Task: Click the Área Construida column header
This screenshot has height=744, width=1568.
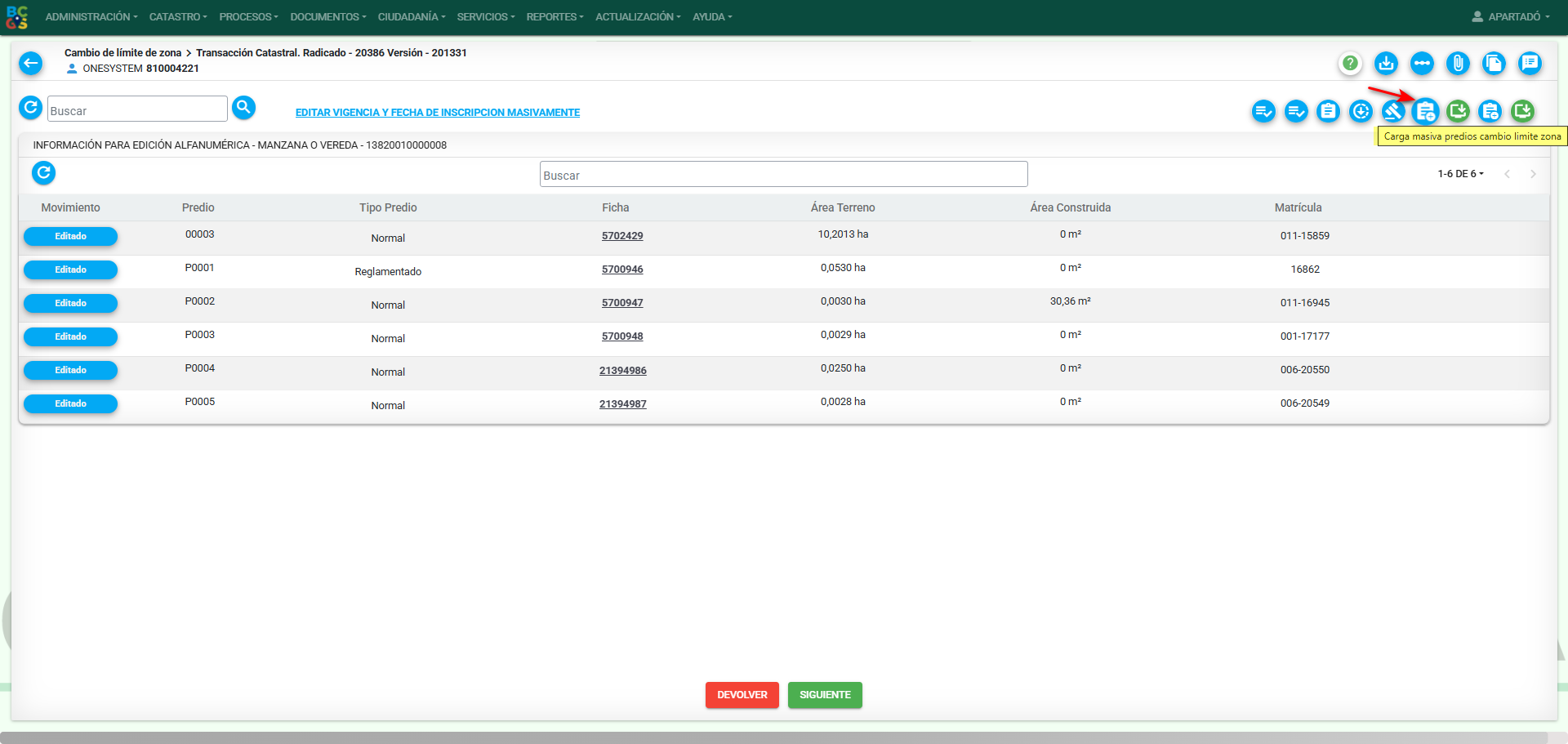Action: (x=1070, y=207)
